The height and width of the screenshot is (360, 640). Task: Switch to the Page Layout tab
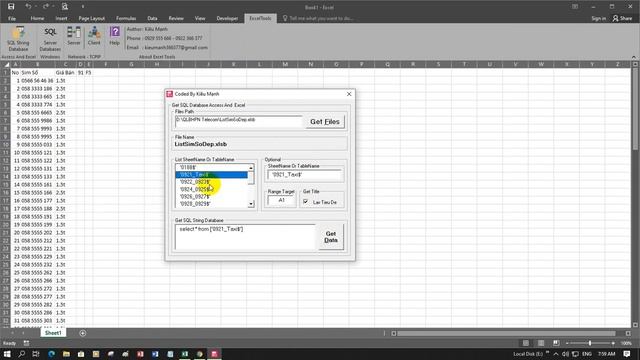click(91, 18)
